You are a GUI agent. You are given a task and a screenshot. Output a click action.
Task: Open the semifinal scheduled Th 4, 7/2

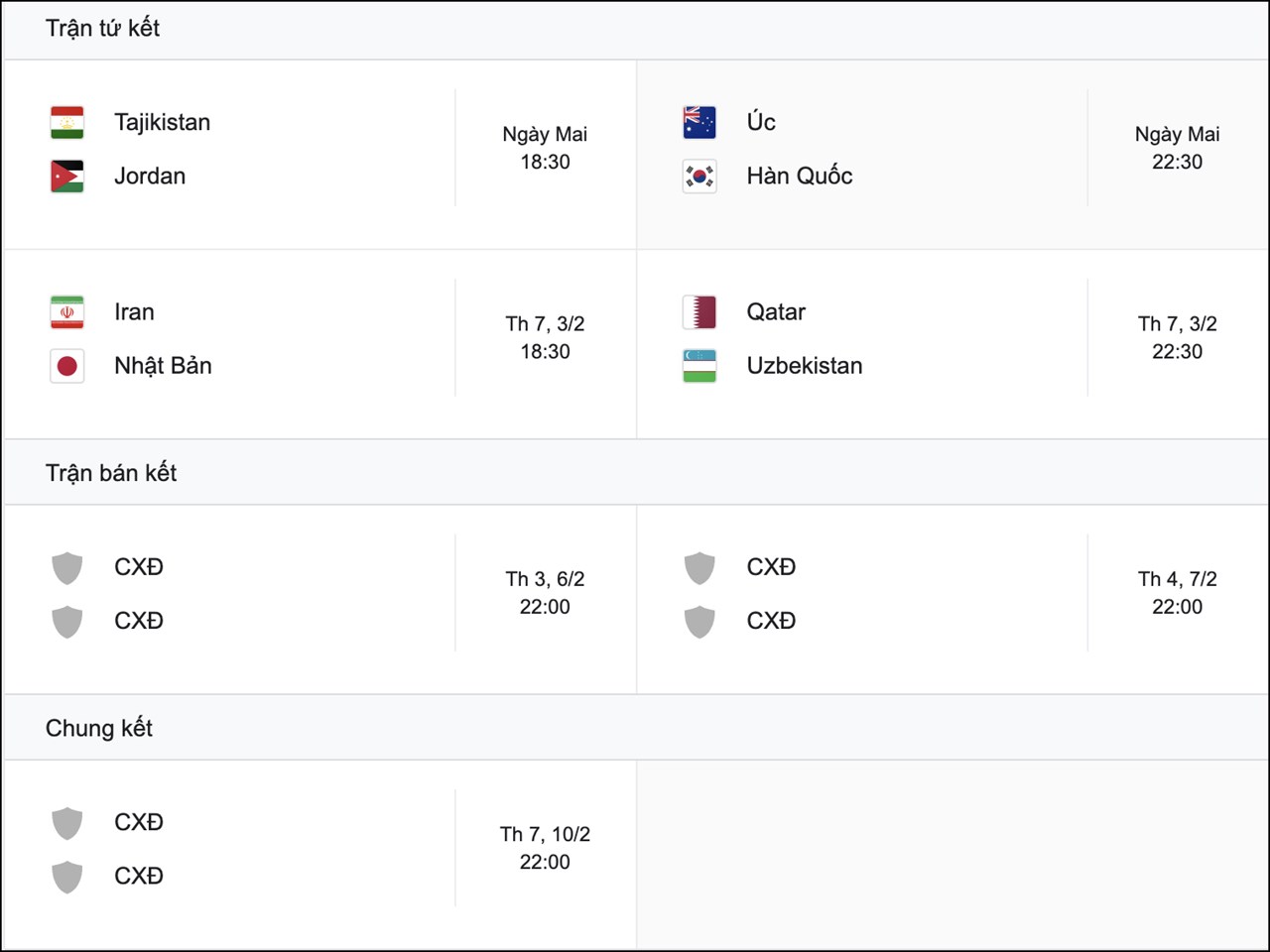pyautogui.click(x=1177, y=592)
